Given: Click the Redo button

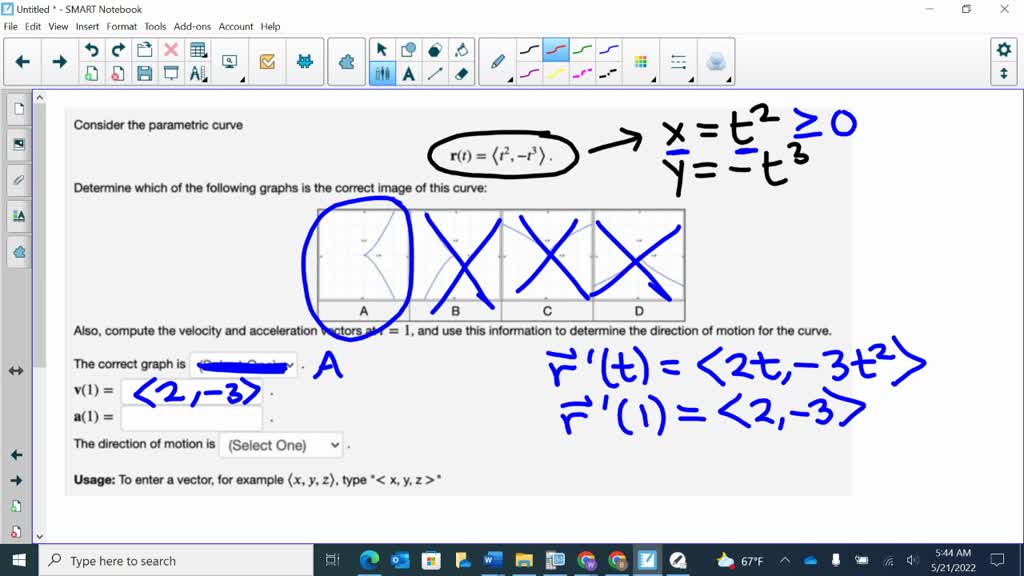Looking at the screenshot, I should coord(118,48).
